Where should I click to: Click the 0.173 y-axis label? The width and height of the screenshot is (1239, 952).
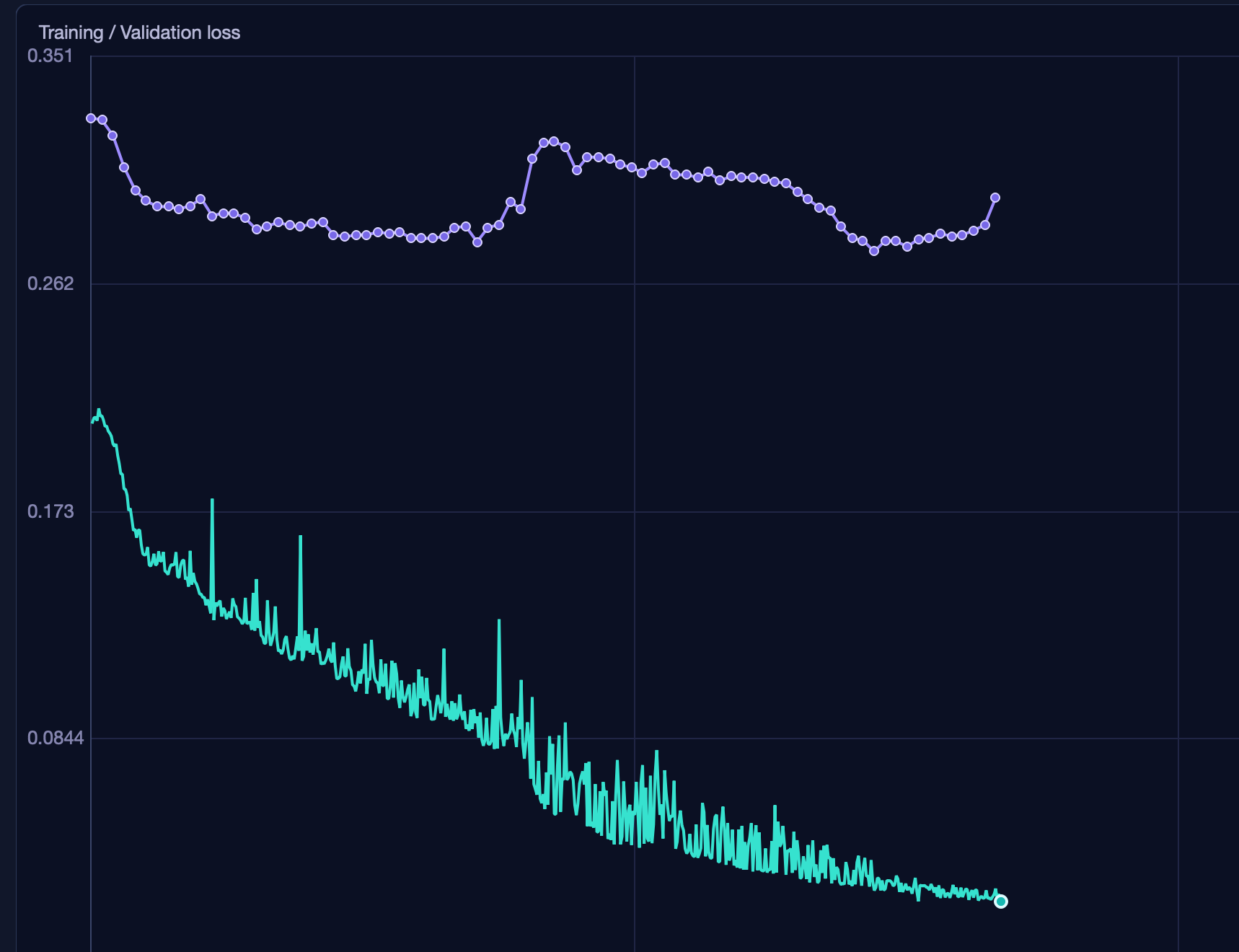click(x=50, y=511)
